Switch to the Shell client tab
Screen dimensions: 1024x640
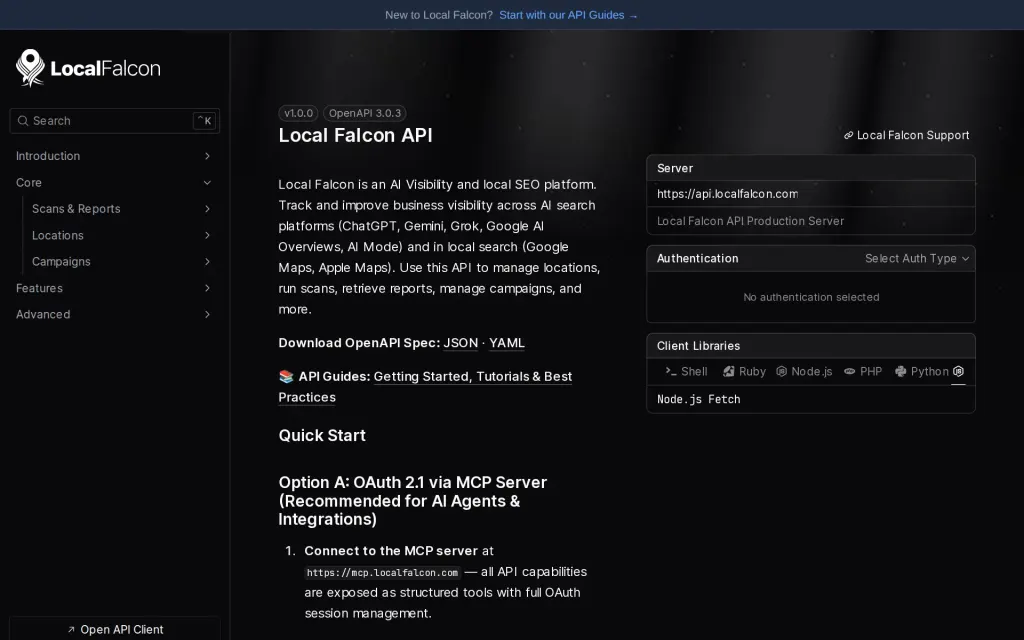(686, 372)
